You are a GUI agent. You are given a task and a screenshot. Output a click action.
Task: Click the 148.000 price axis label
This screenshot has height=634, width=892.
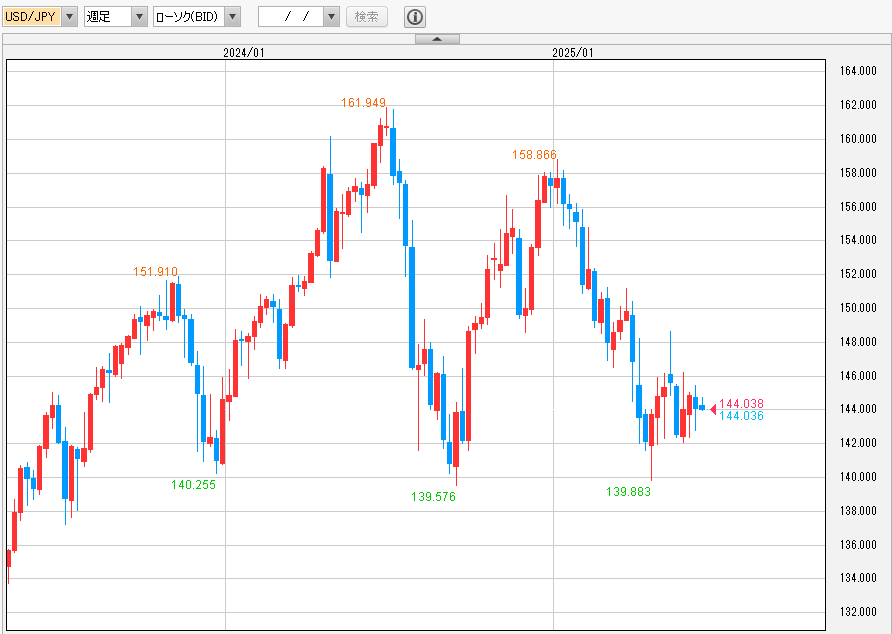click(x=858, y=341)
